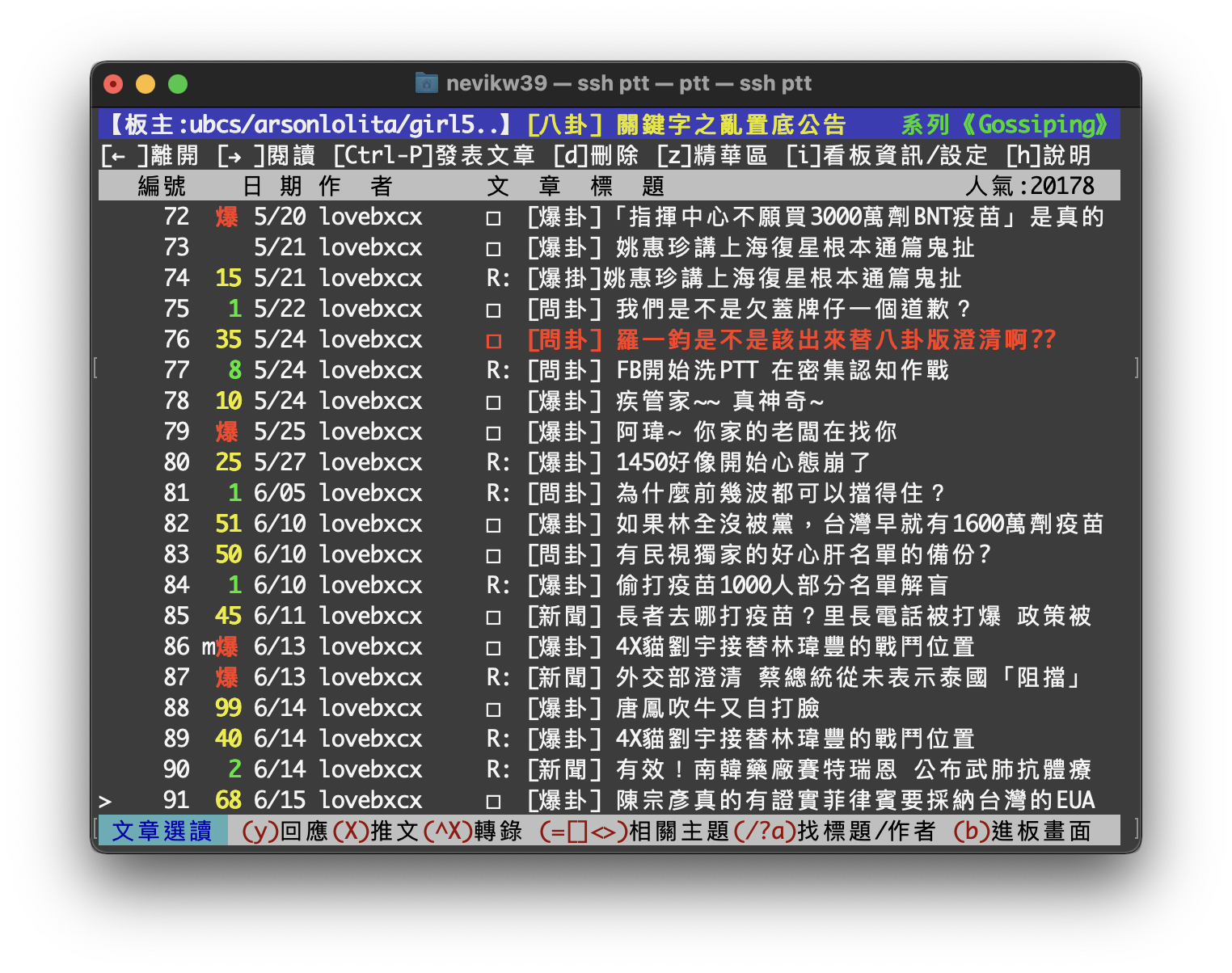Click the '文章選讀' status label

coord(162,831)
